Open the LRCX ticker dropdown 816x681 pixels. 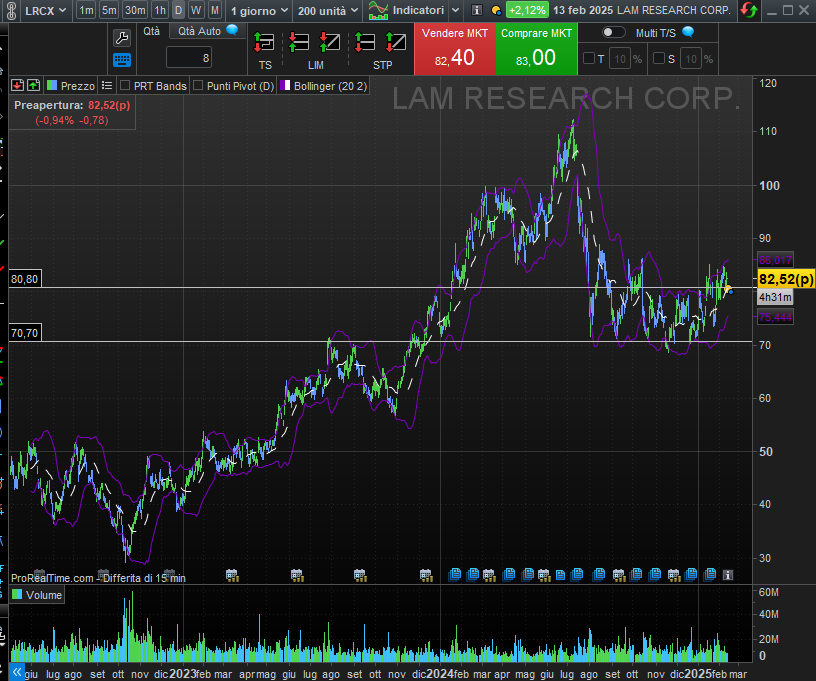tap(46, 10)
